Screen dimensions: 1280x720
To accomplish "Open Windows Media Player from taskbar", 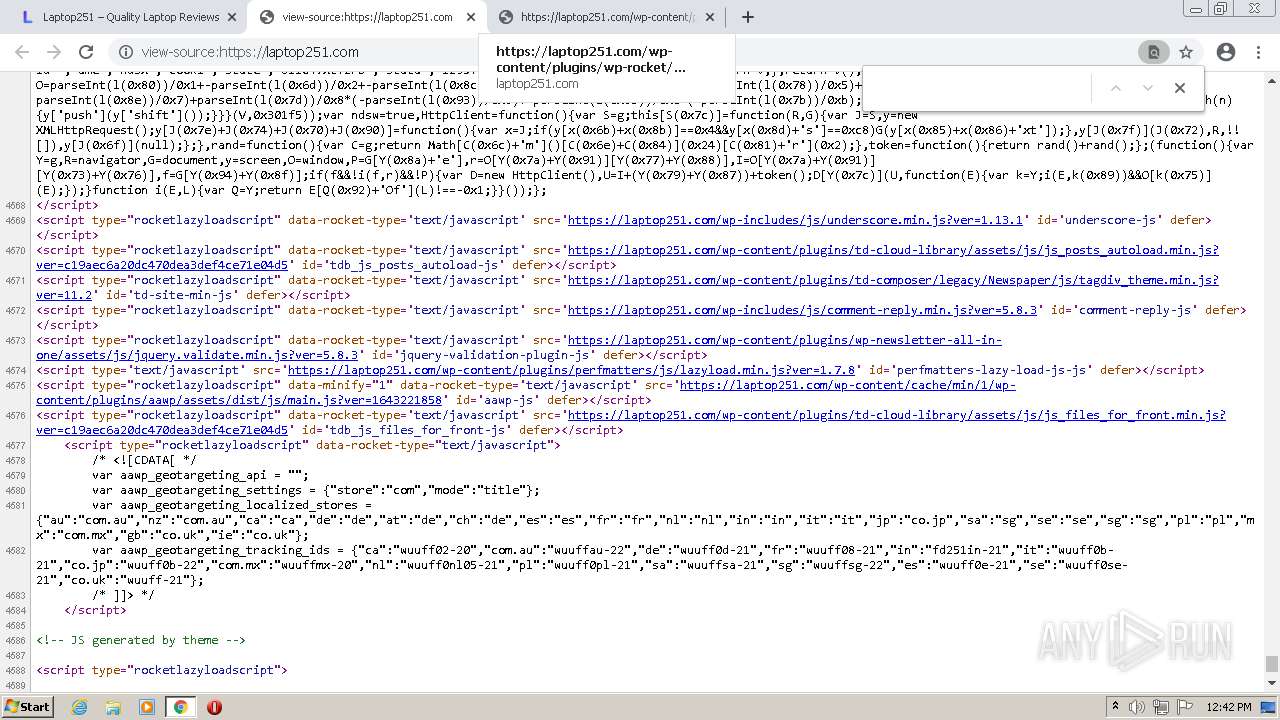I will point(147,707).
